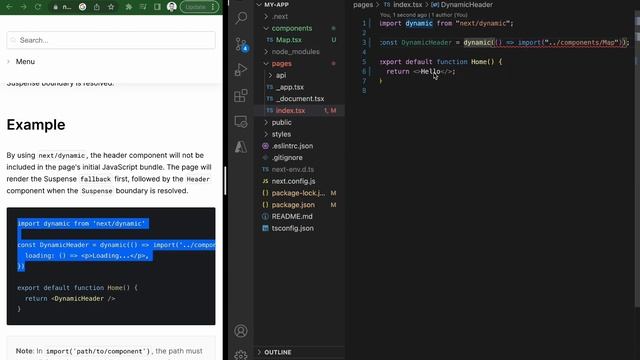Go forward in the browser
Screen dimensions: 640x360
coord(23,7)
